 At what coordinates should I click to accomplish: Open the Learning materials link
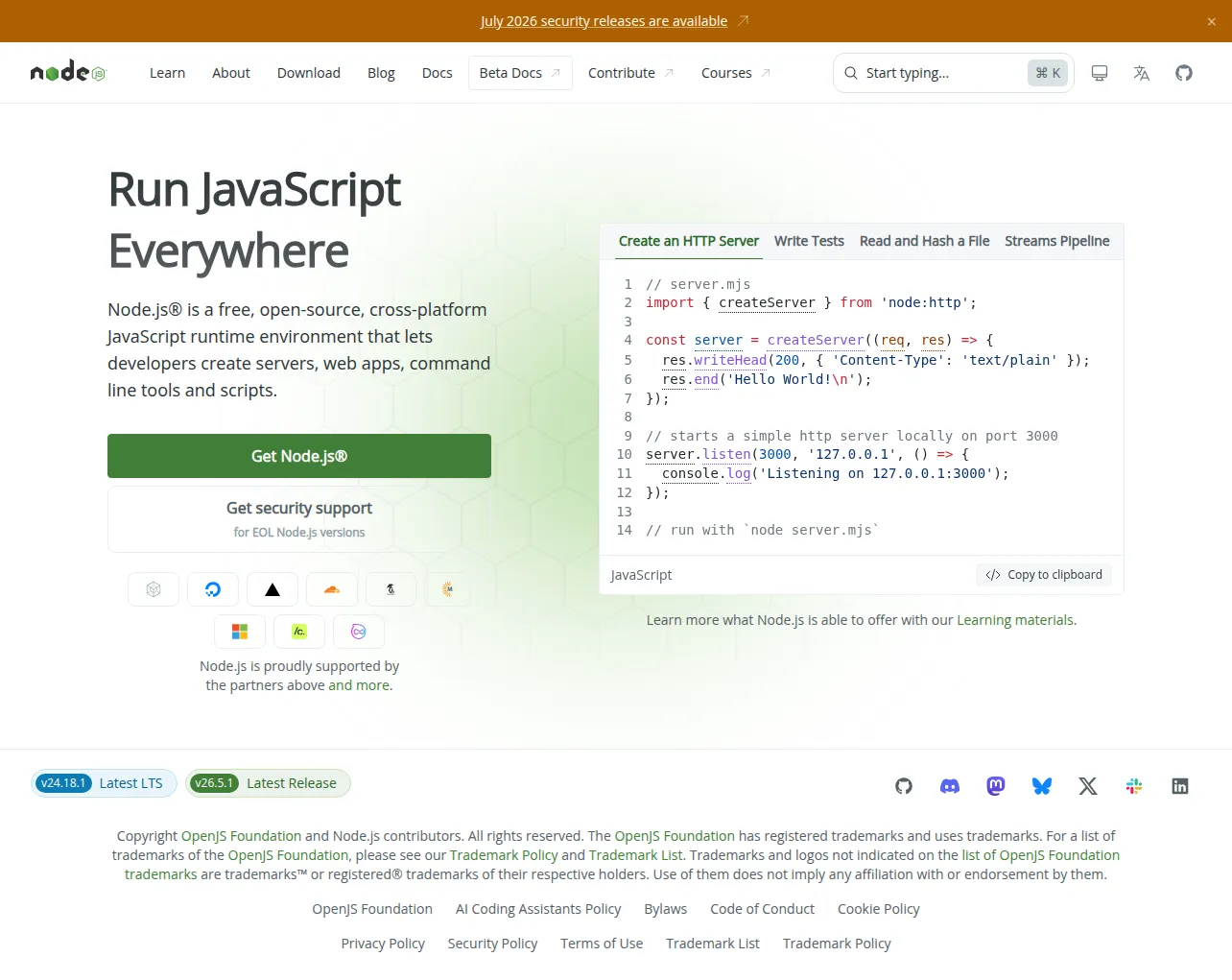(x=1015, y=620)
